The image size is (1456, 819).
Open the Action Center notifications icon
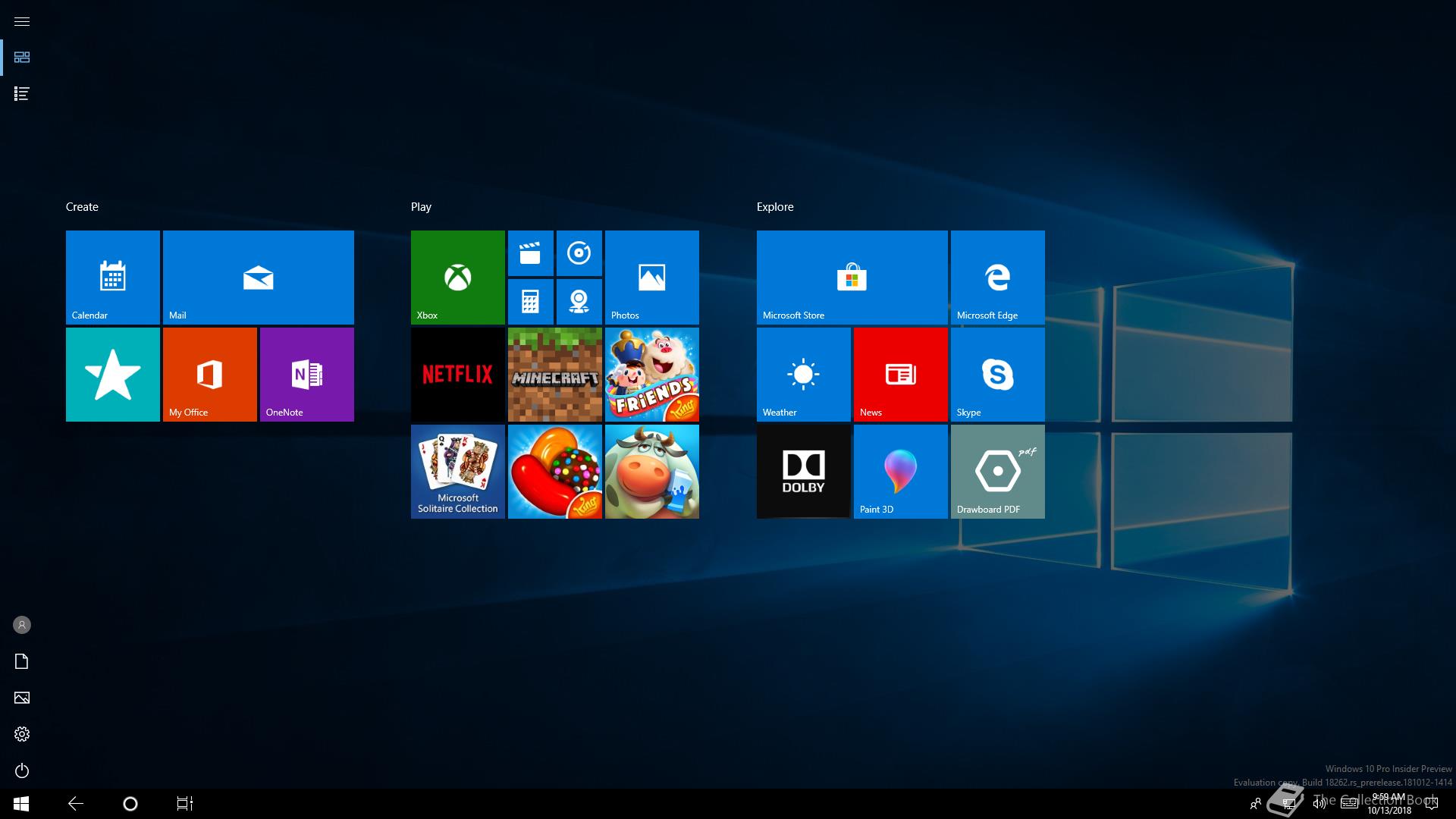1432,804
